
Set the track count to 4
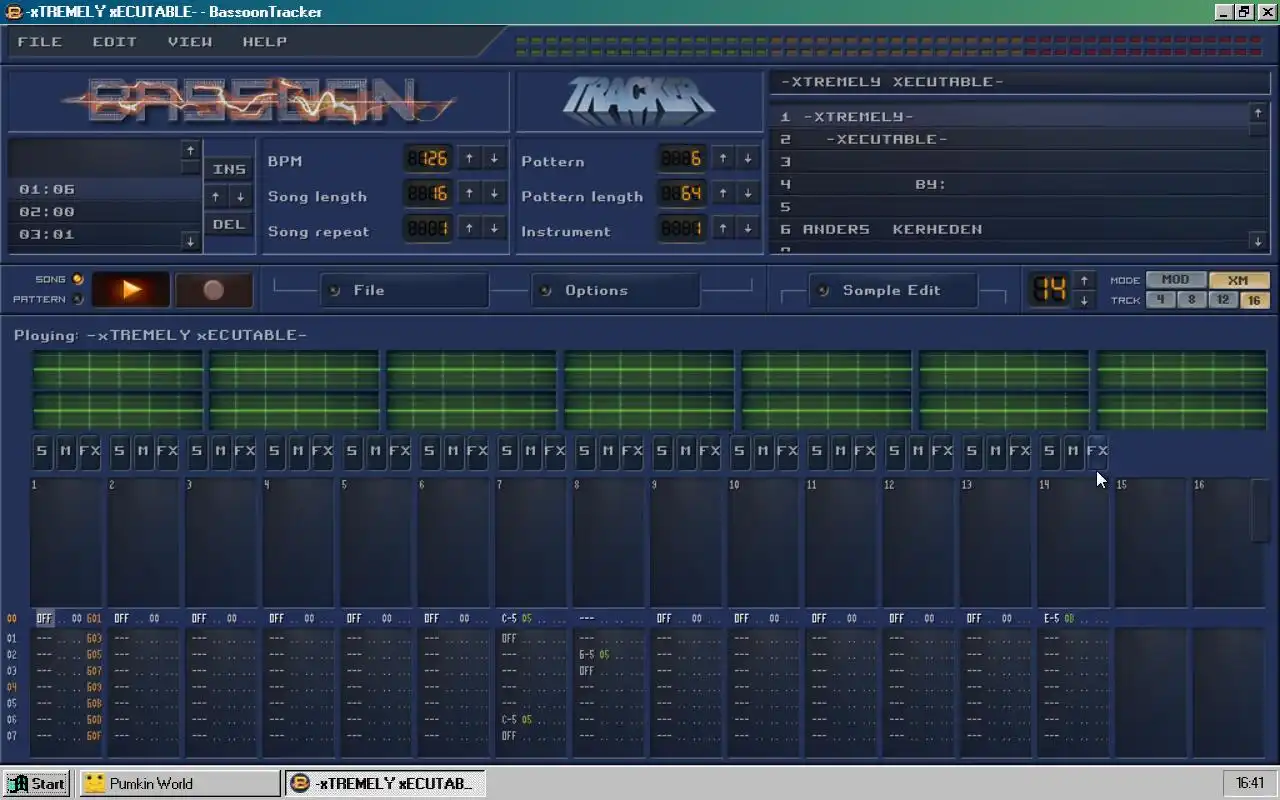(x=1160, y=300)
